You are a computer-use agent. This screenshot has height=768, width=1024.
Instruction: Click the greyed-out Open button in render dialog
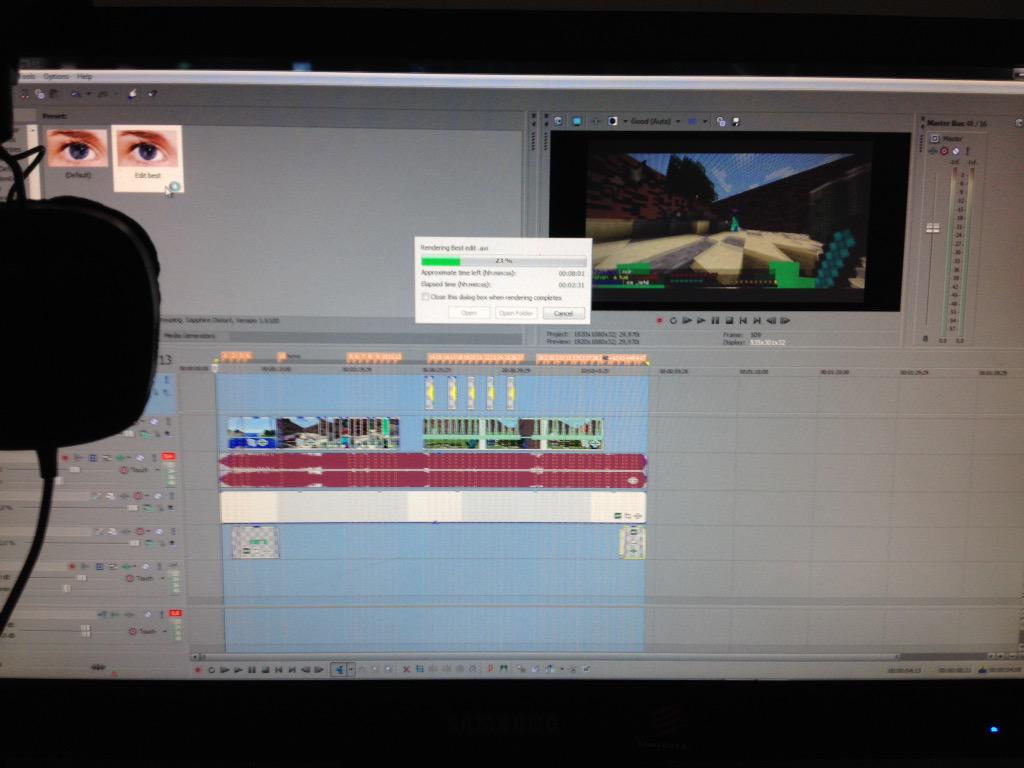468,313
